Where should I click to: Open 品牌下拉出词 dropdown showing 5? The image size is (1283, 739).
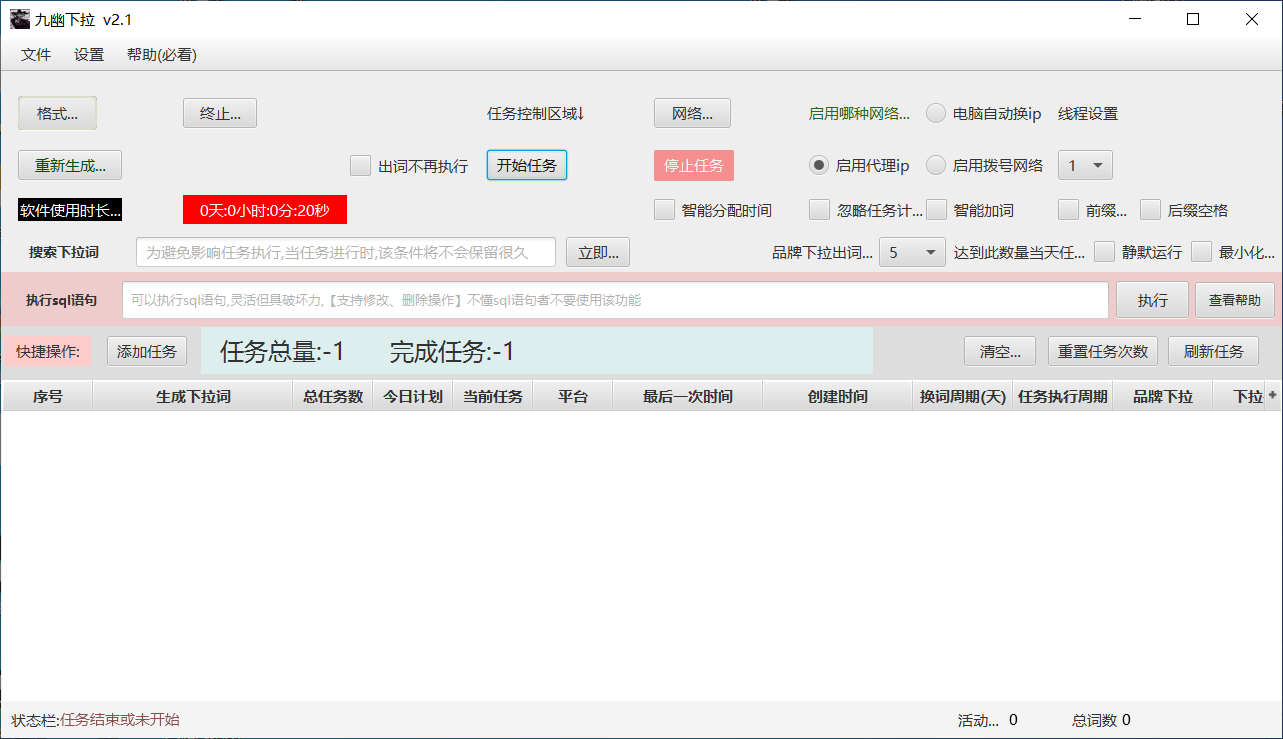coord(912,252)
